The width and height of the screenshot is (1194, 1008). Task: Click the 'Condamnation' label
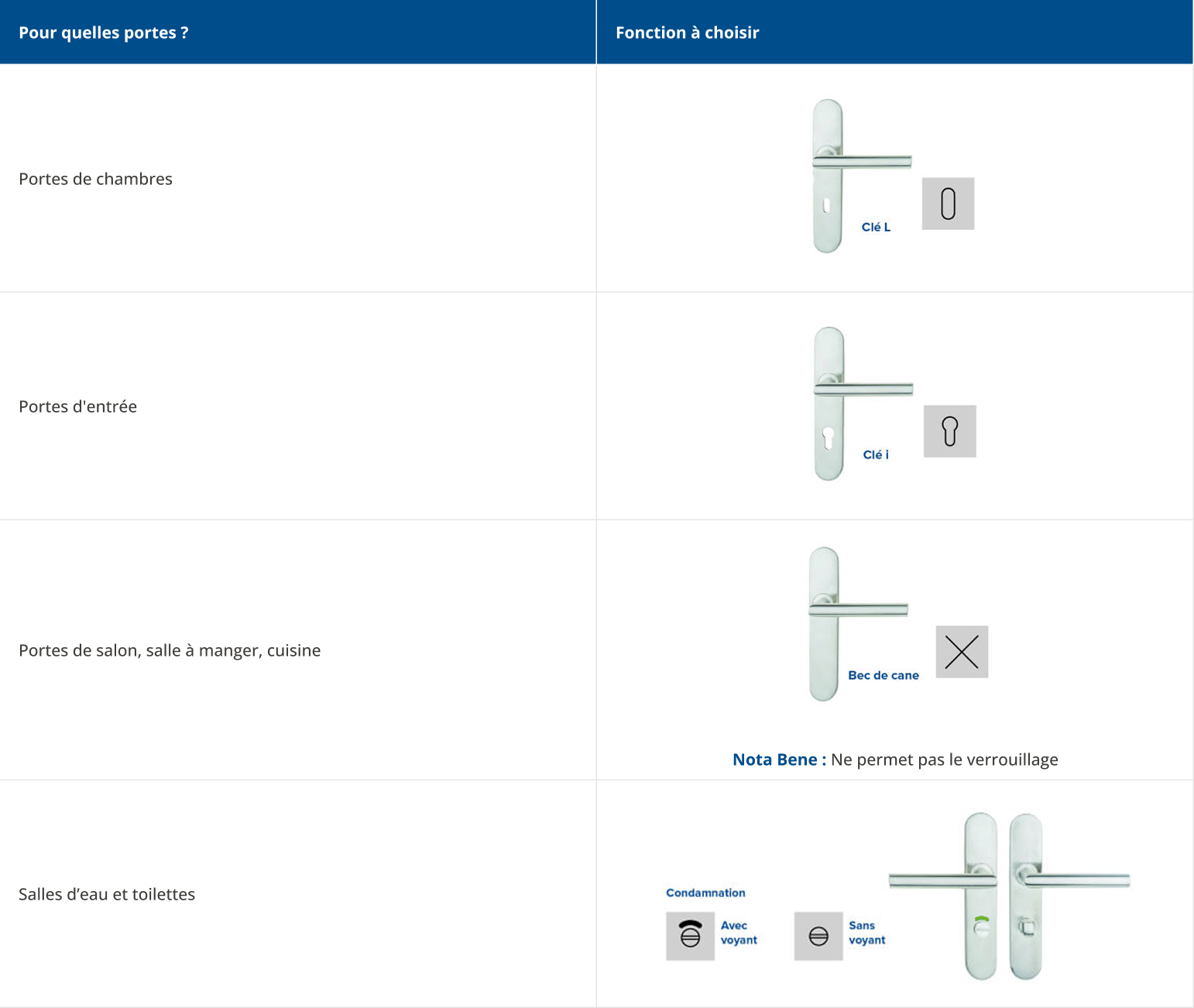(x=705, y=893)
